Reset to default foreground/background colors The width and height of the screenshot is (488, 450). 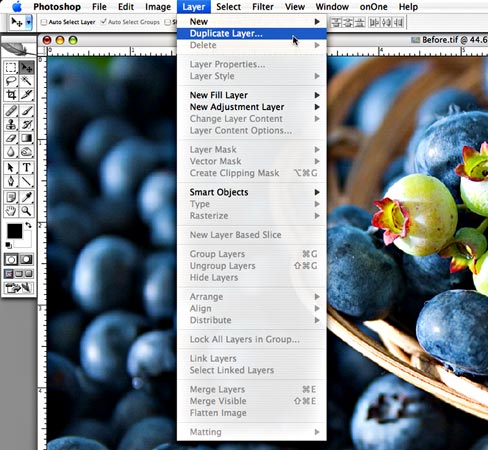(x=9, y=245)
